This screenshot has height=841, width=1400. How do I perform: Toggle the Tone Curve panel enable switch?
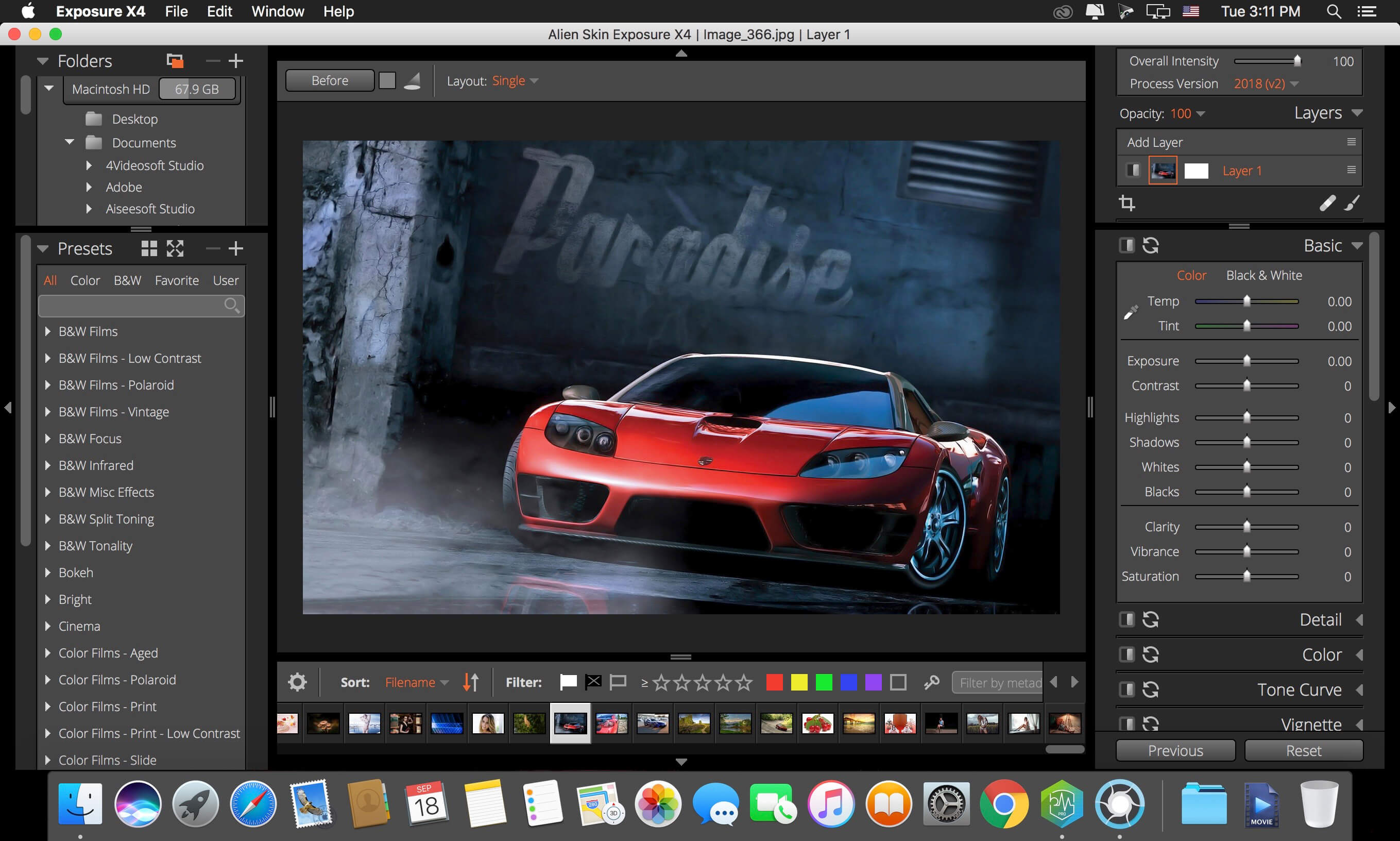[1126, 689]
